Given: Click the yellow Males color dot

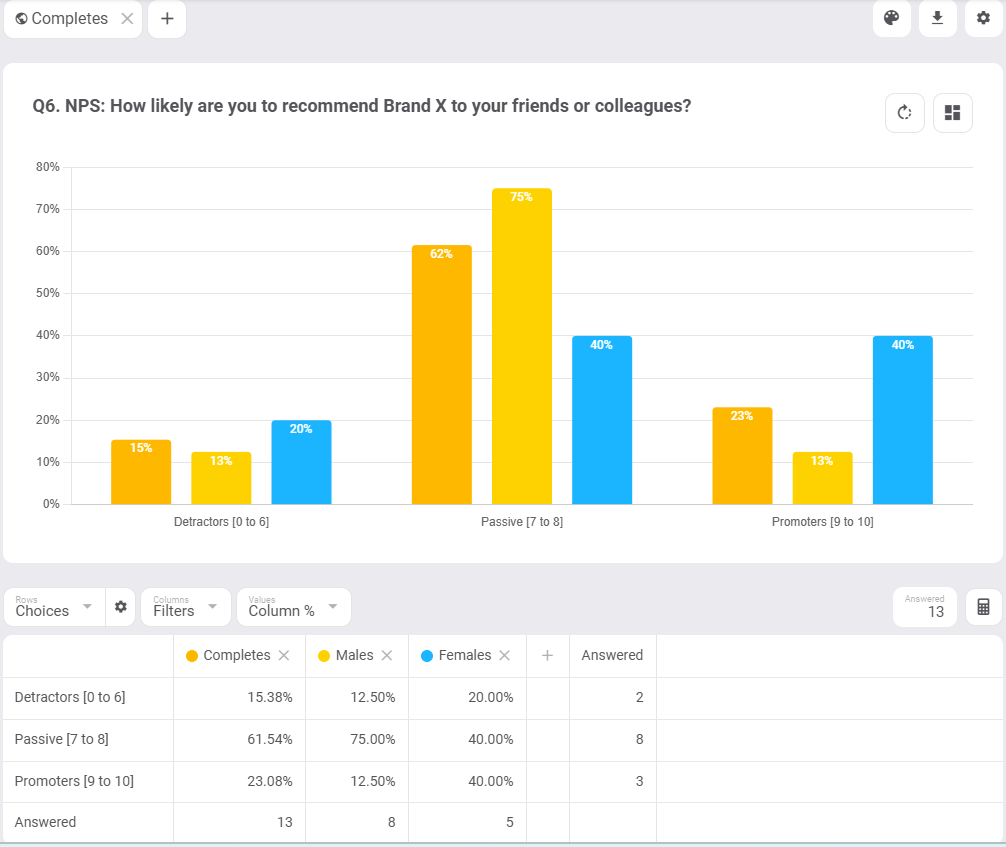Looking at the screenshot, I should 324,656.
